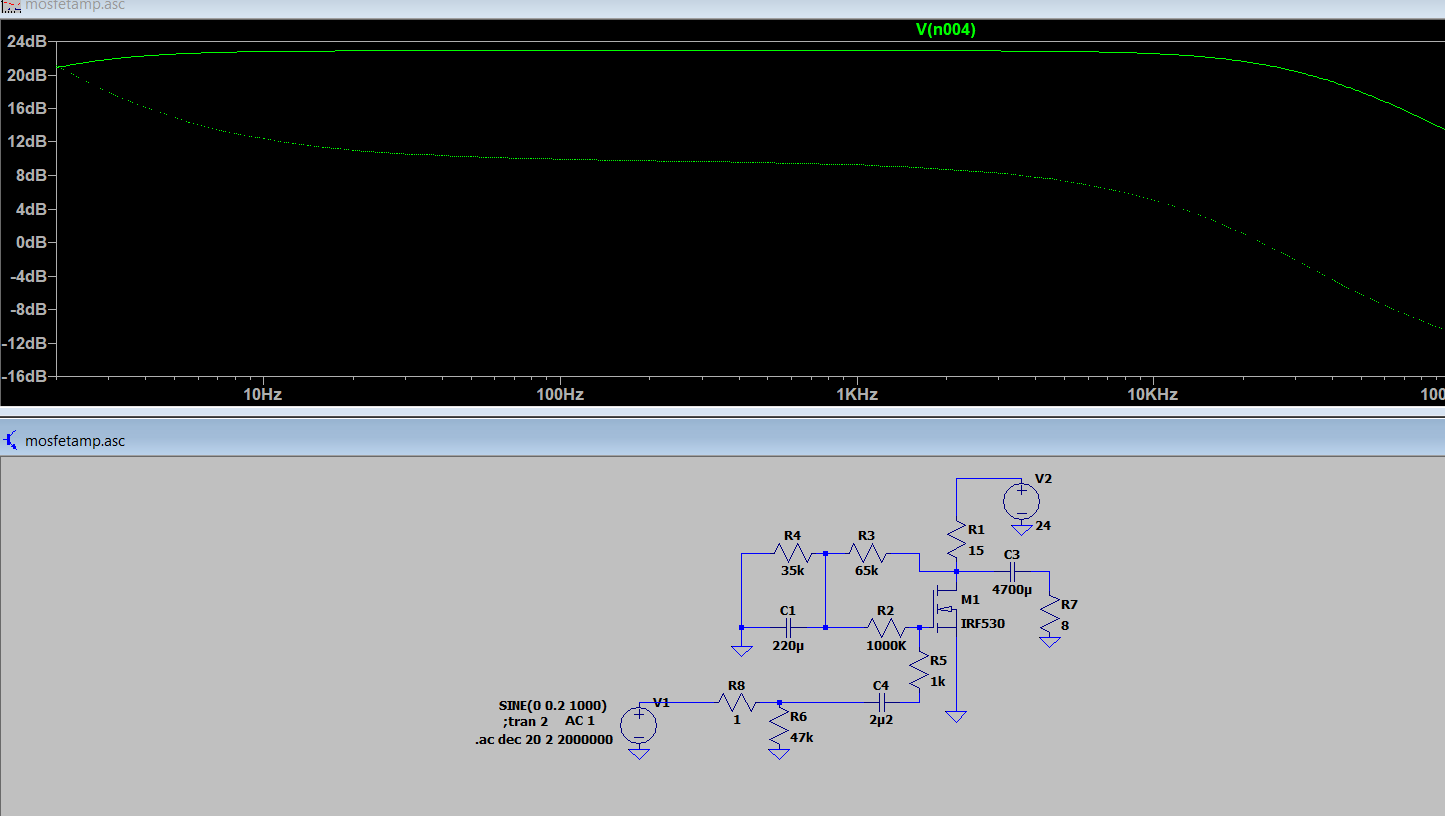Click the C3 reference label
Viewport: 1445px width, 816px height.
point(1012,554)
